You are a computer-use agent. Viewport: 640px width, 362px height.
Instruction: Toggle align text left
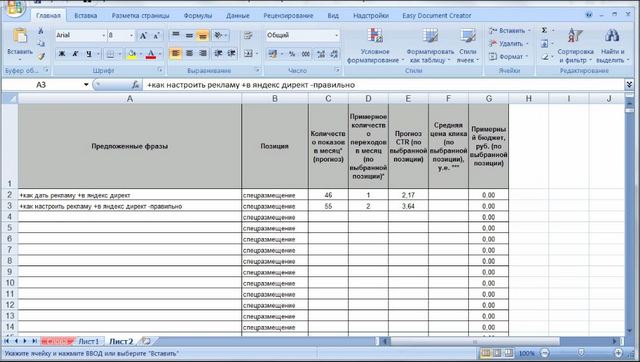(x=176, y=53)
